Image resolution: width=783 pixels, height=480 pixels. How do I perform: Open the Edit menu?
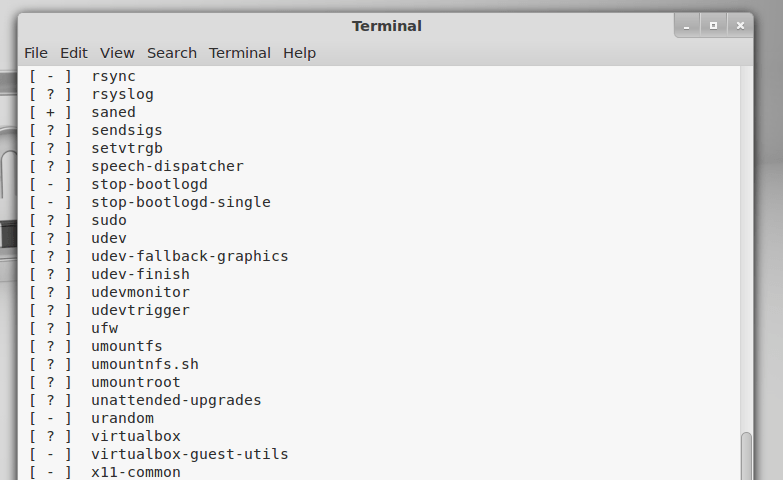[x=74, y=53]
